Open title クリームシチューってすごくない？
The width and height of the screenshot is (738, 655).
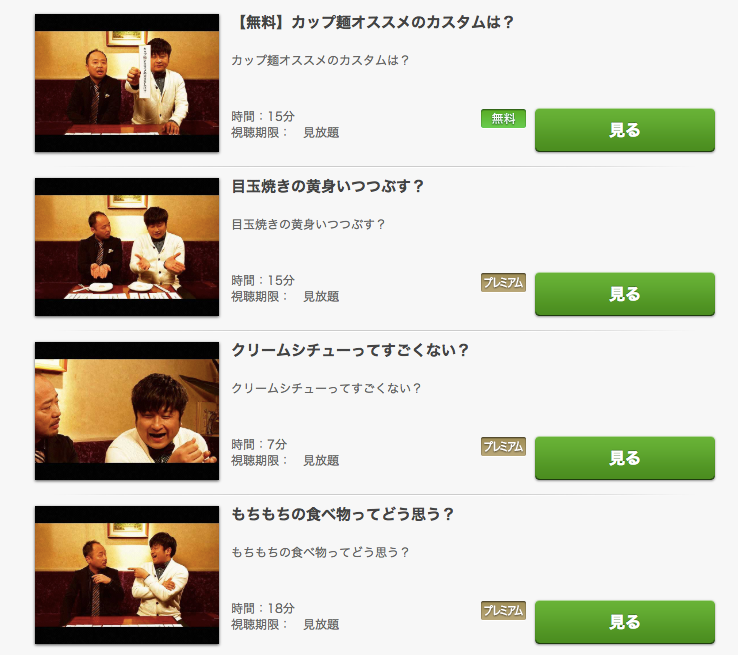350,350
